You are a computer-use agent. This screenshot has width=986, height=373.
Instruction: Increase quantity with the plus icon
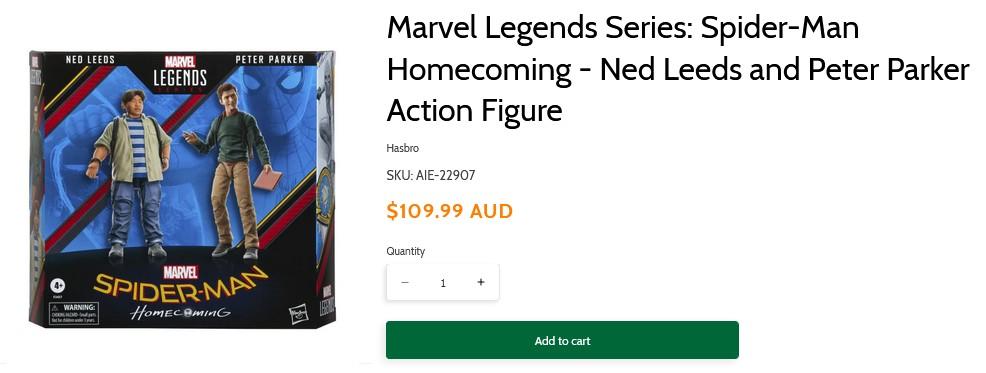[x=480, y=282]
